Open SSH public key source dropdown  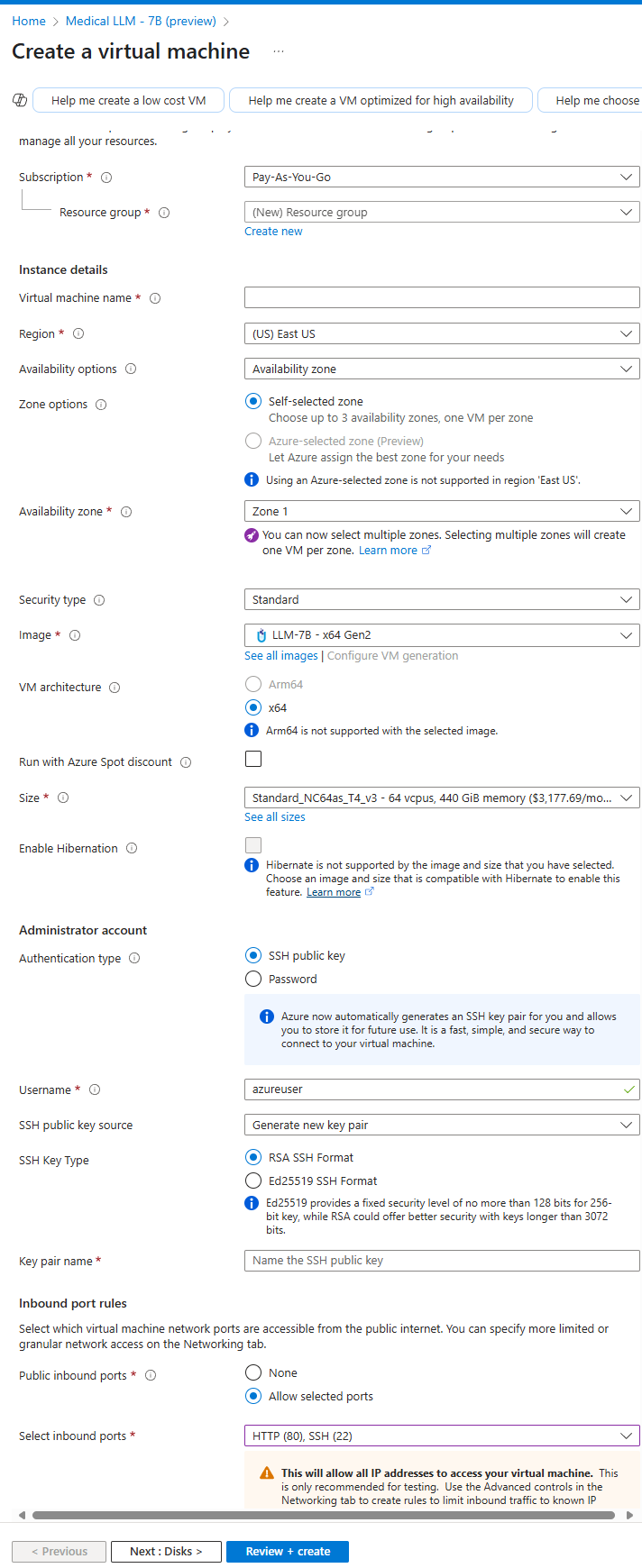[x=442, y=1125]
